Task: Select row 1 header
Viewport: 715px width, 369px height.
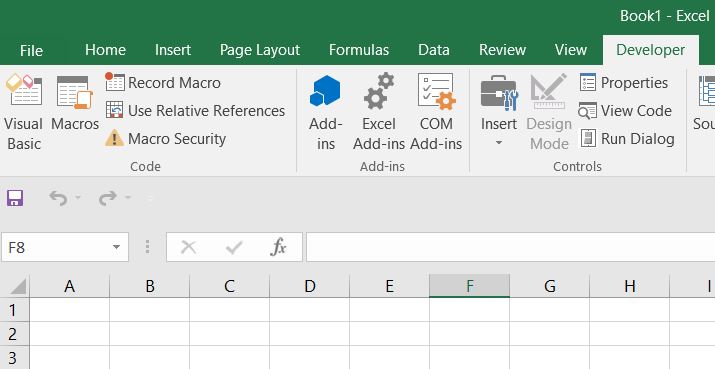Action: point(15,310)
